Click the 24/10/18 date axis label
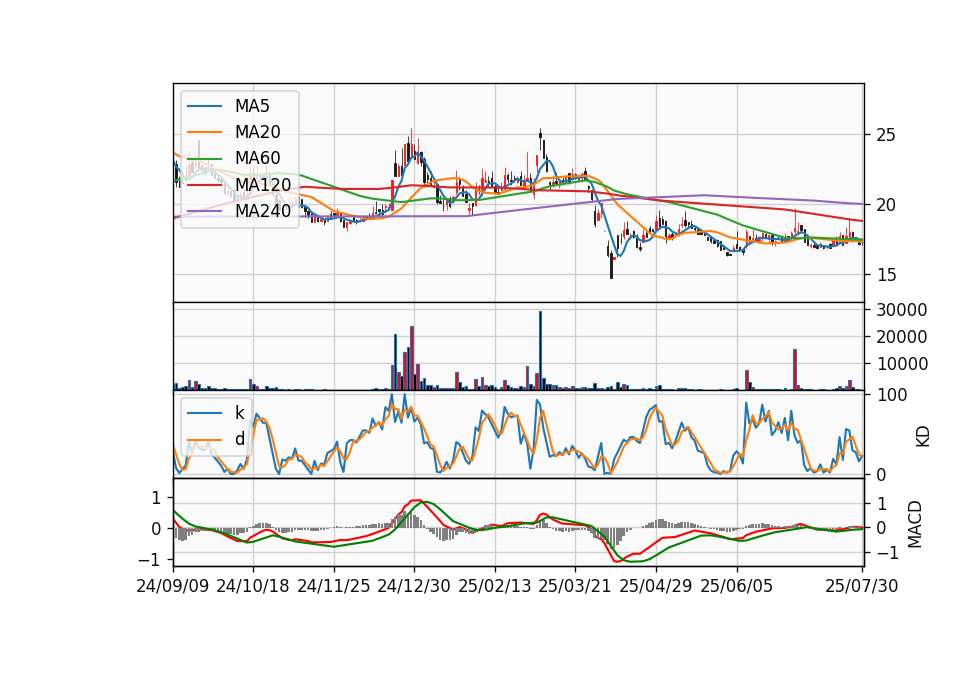Screen dimensions: 960x690 tap(253, 586)
